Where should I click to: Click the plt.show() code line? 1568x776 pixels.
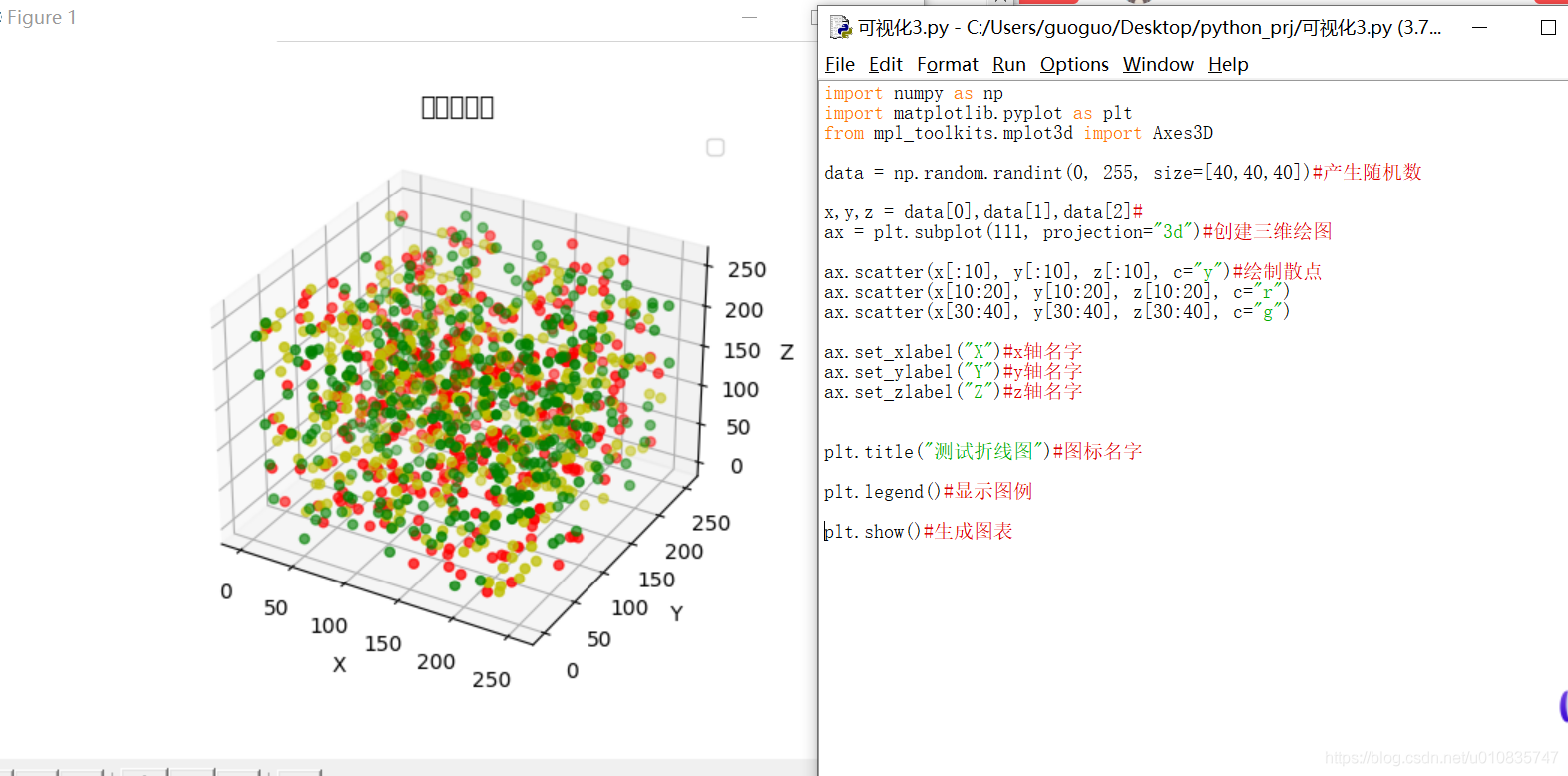919,532
